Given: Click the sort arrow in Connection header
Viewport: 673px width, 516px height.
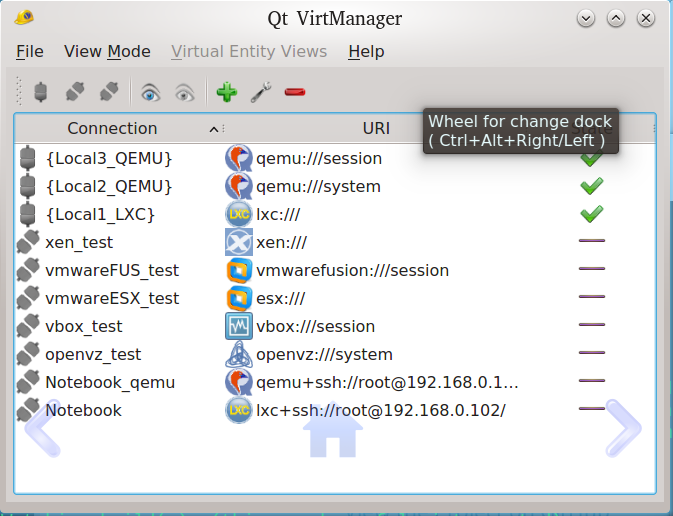Looking at the screenshot, I should coord(214,129).
